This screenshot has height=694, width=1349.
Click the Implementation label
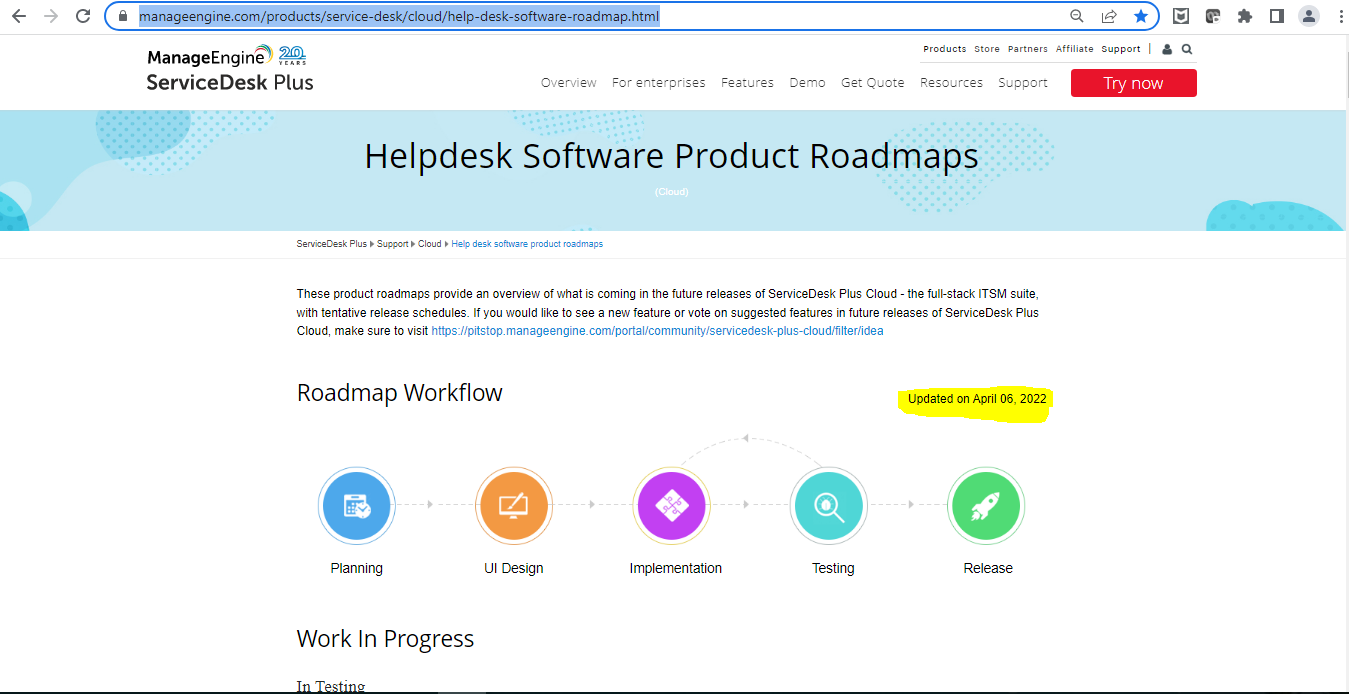676,568
